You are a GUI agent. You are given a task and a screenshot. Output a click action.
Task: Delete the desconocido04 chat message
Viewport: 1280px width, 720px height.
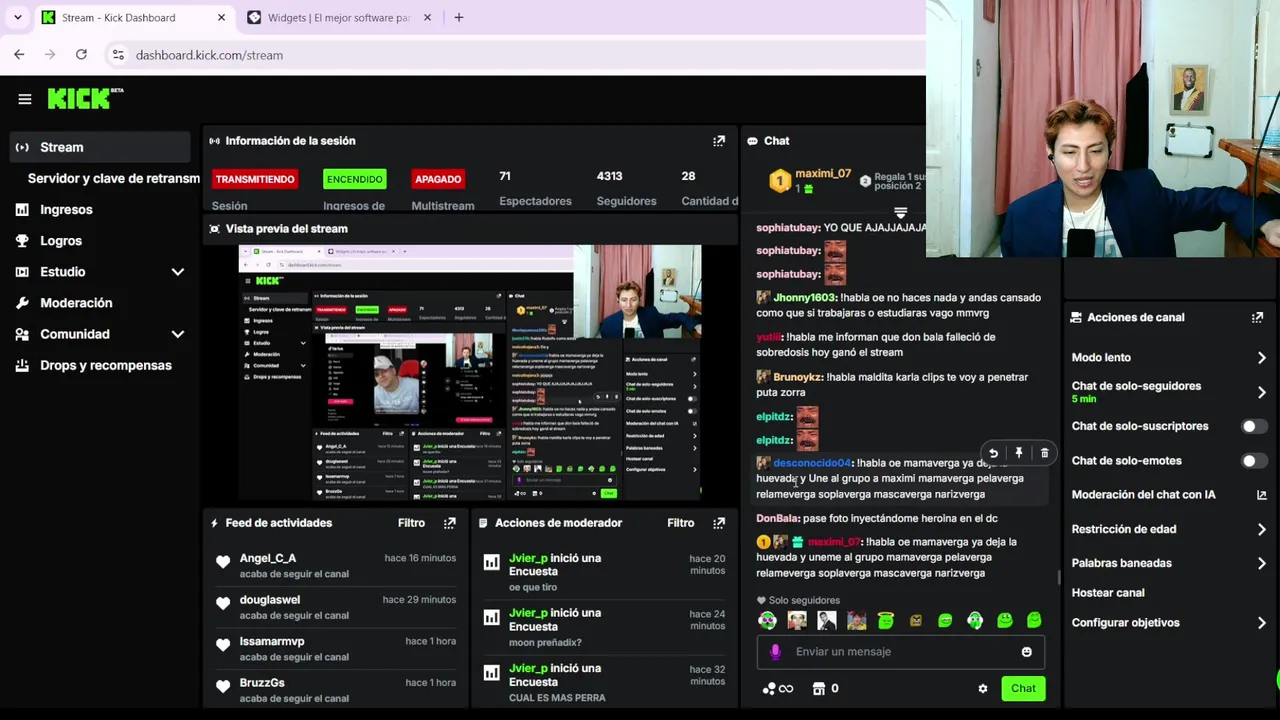click(x=1045, y=454)
